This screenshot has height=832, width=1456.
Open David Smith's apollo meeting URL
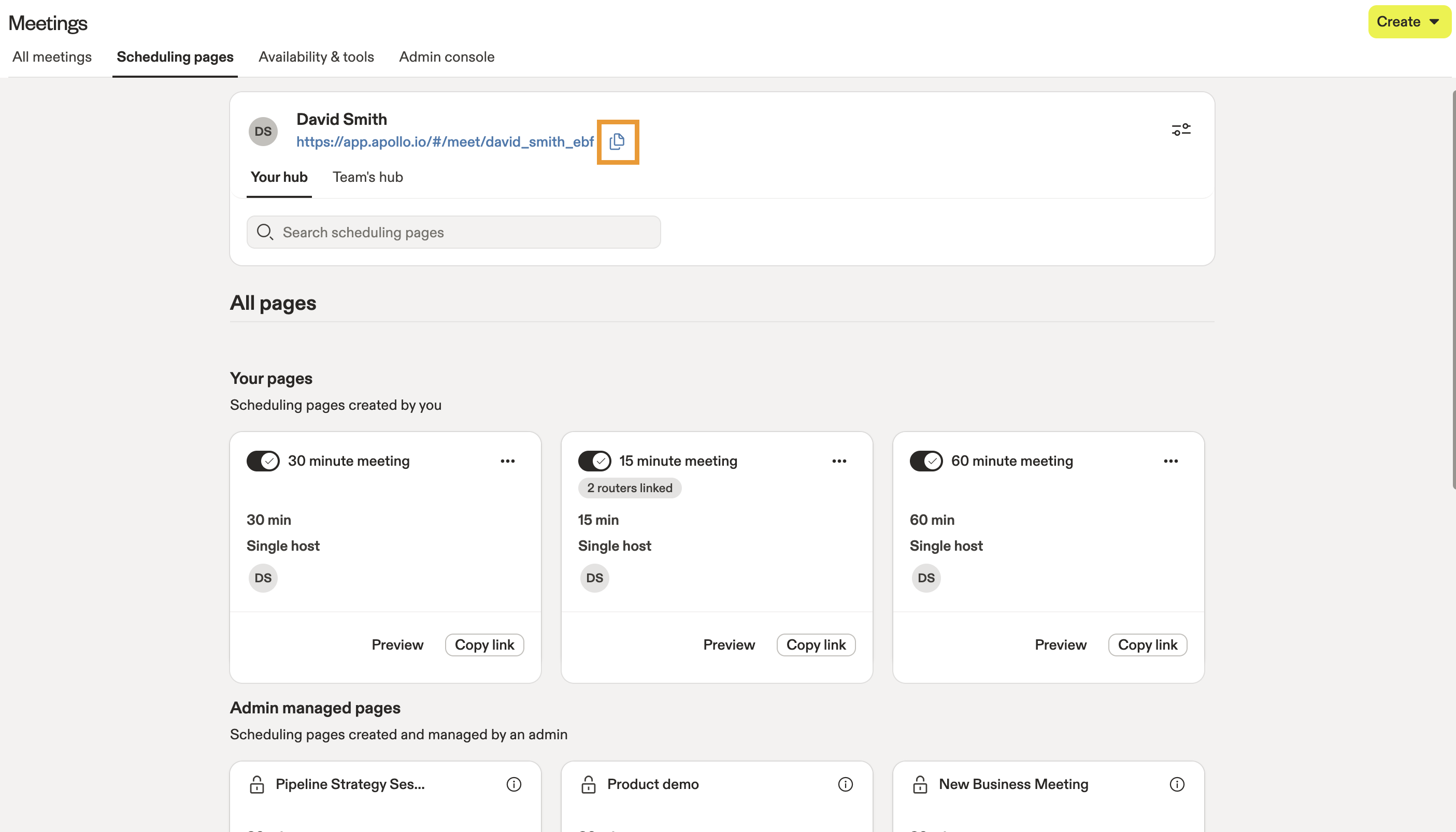coord(445,142)
